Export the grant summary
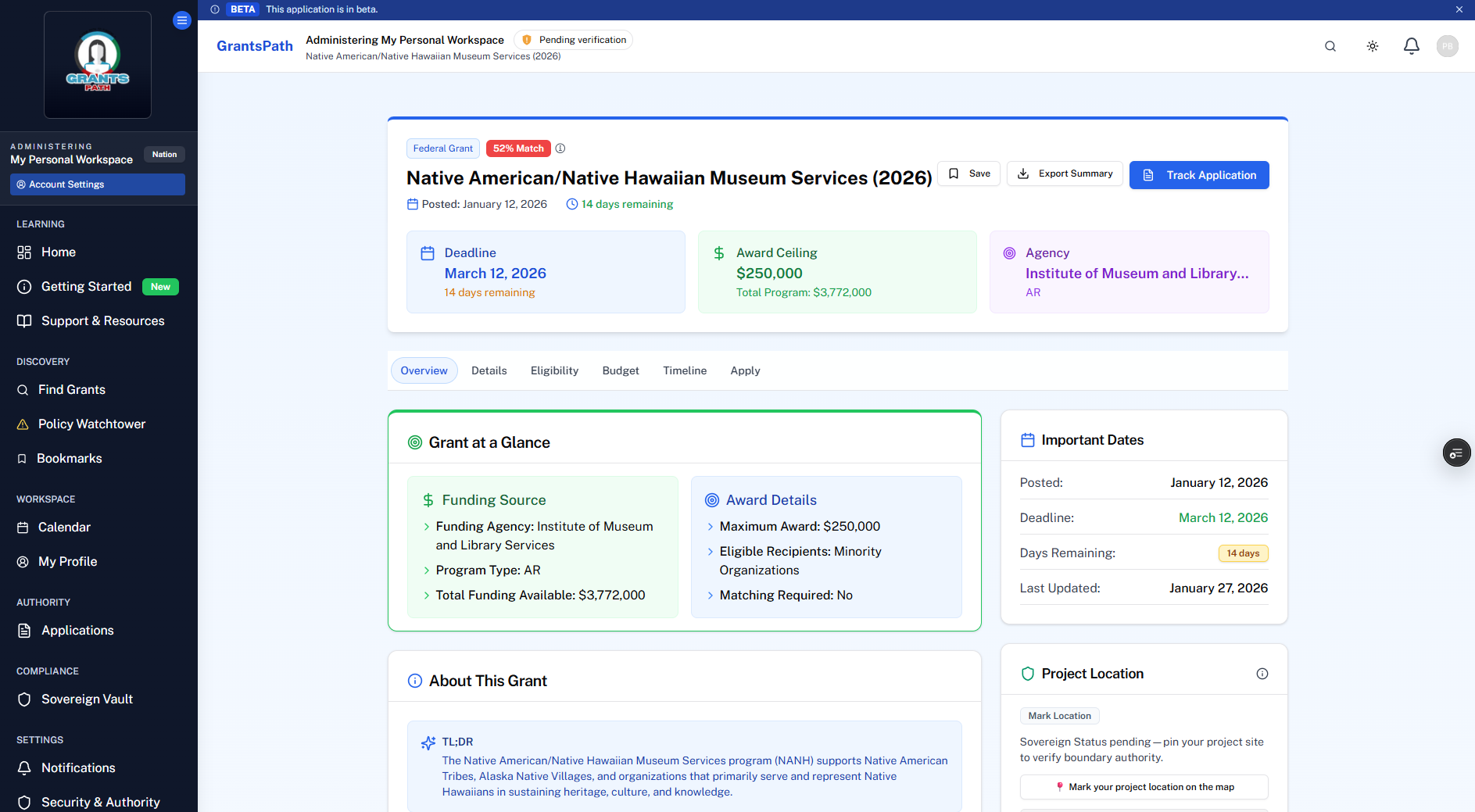Viewport: 1475px width, 812px height. tap(1065, 173)
